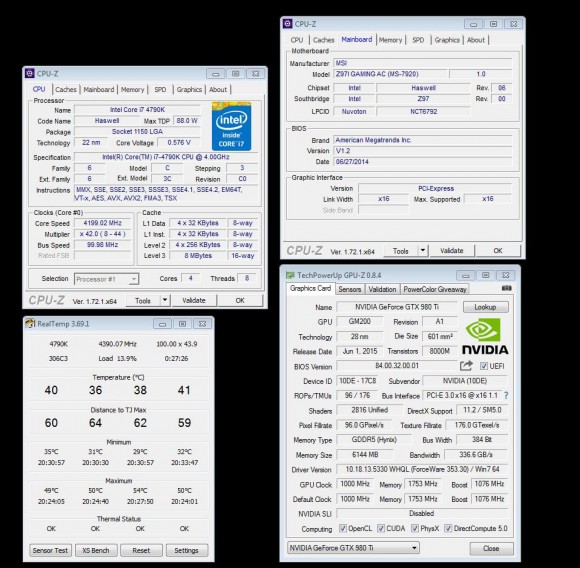Click the RealTemp load value 13.9%

[x=127, y=358]
